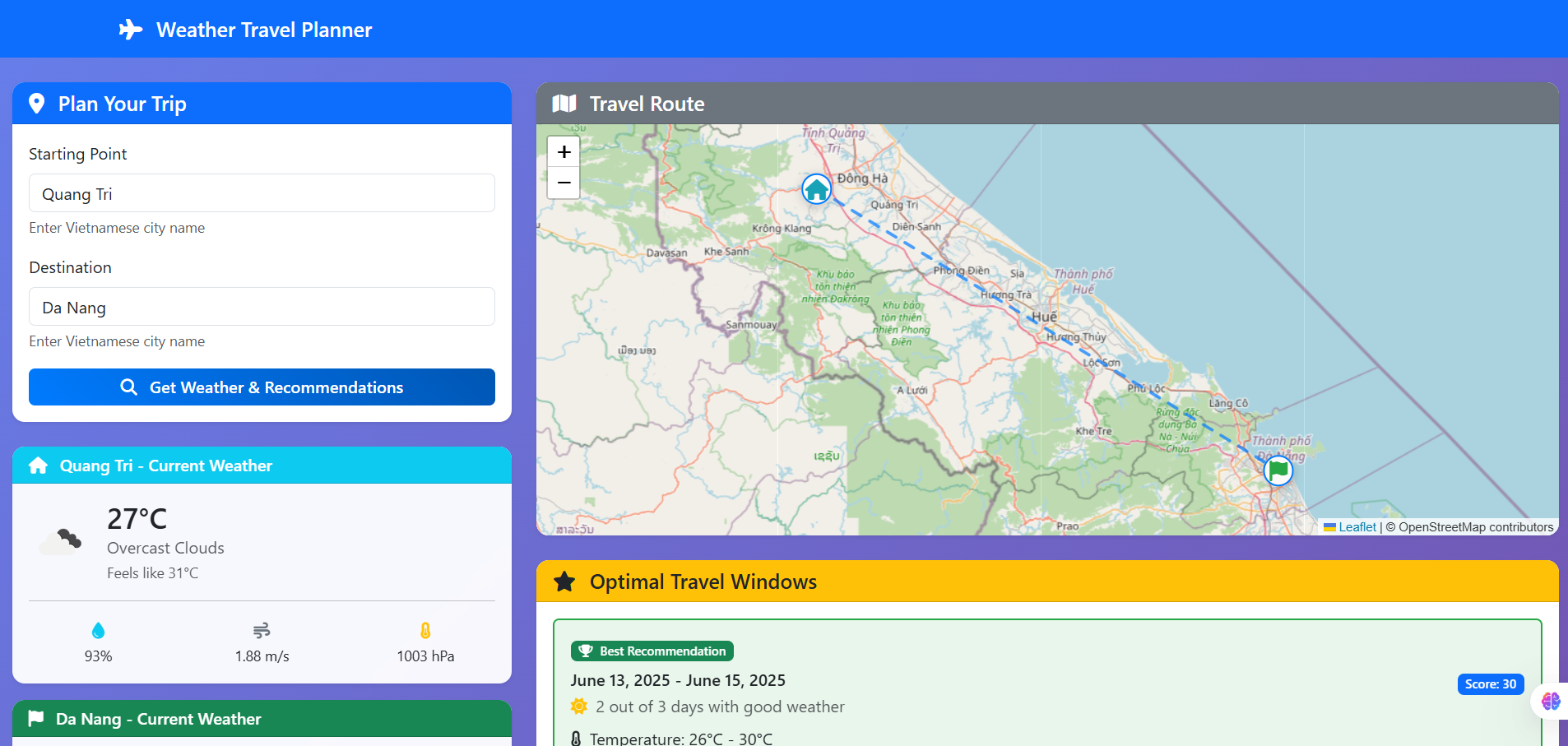Select the green flag destination marker on the map
Screen dimensions: 1568x746
[x=1278, y=470]
